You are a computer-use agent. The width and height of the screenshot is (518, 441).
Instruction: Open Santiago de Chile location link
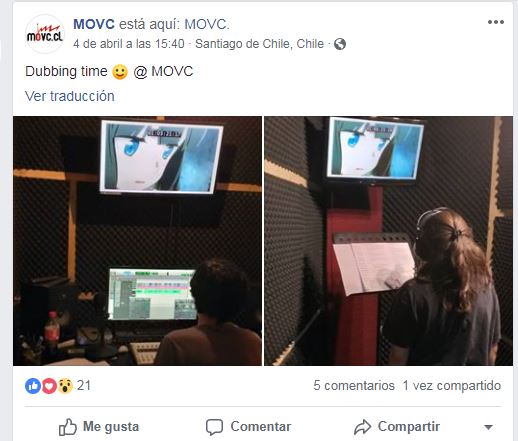[259, 44]
